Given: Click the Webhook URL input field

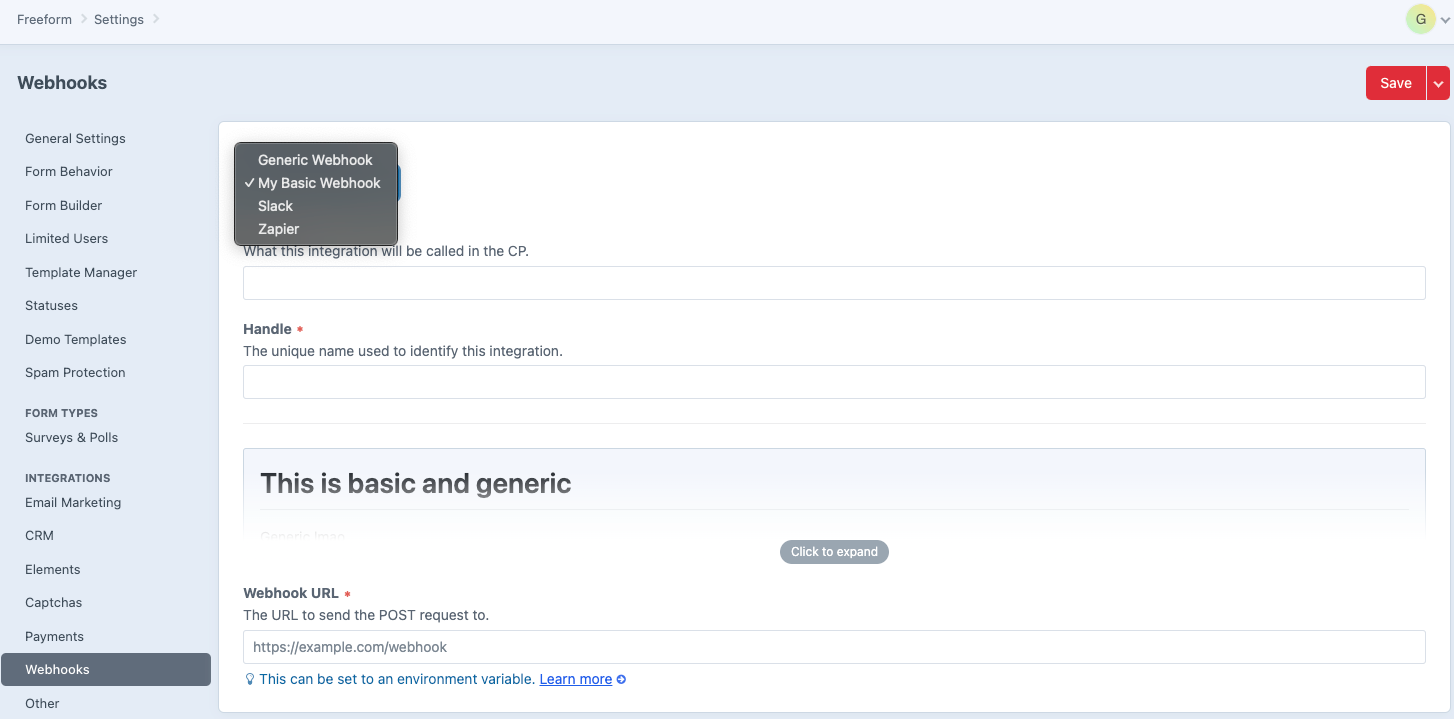Looking at the screenshot, I should point(833,647).
